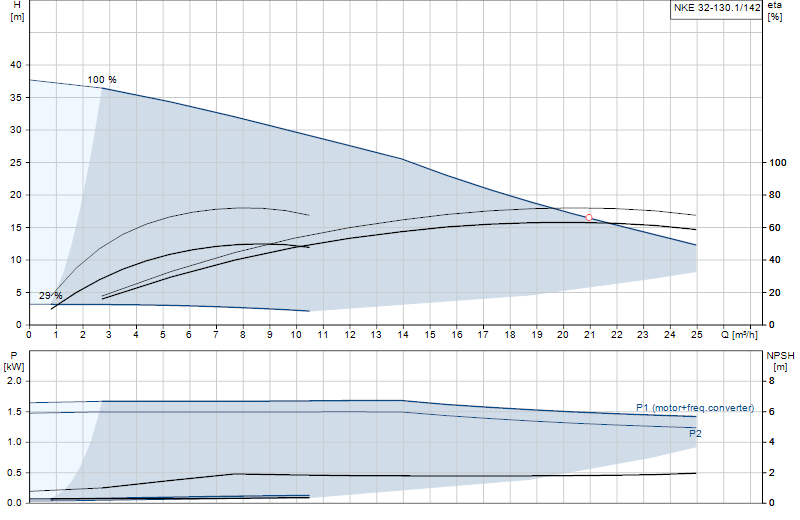Click the 4 tick on the NPSH axis

(771, 442)
